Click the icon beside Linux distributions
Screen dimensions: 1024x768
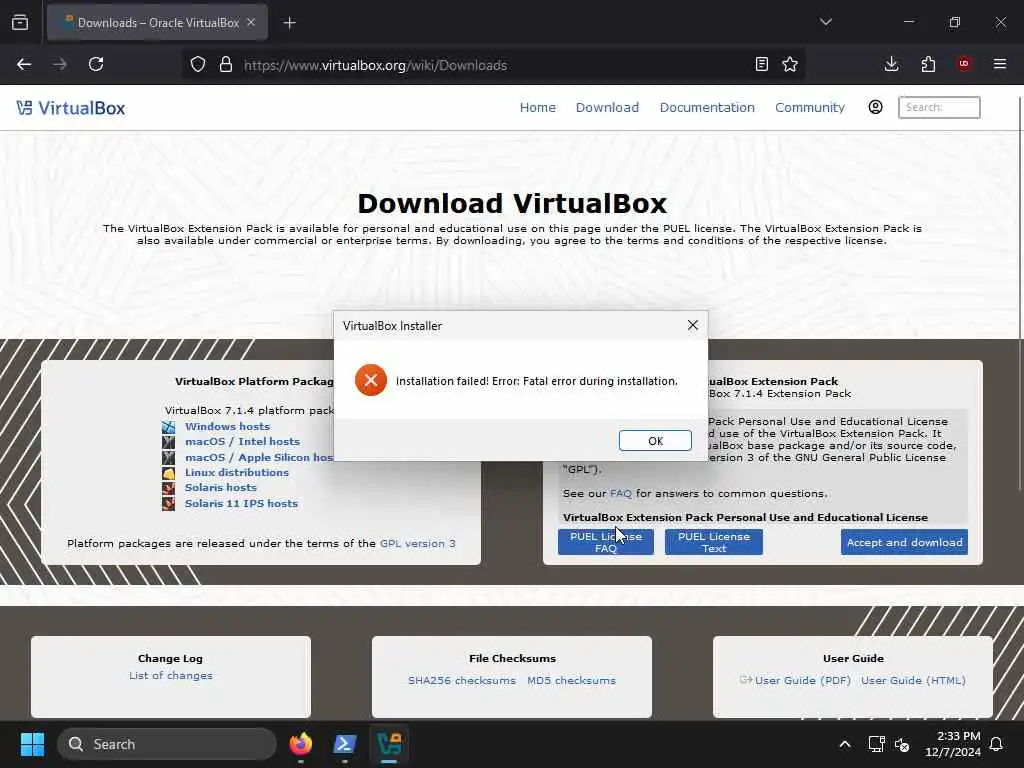click(x=168, y=473)
